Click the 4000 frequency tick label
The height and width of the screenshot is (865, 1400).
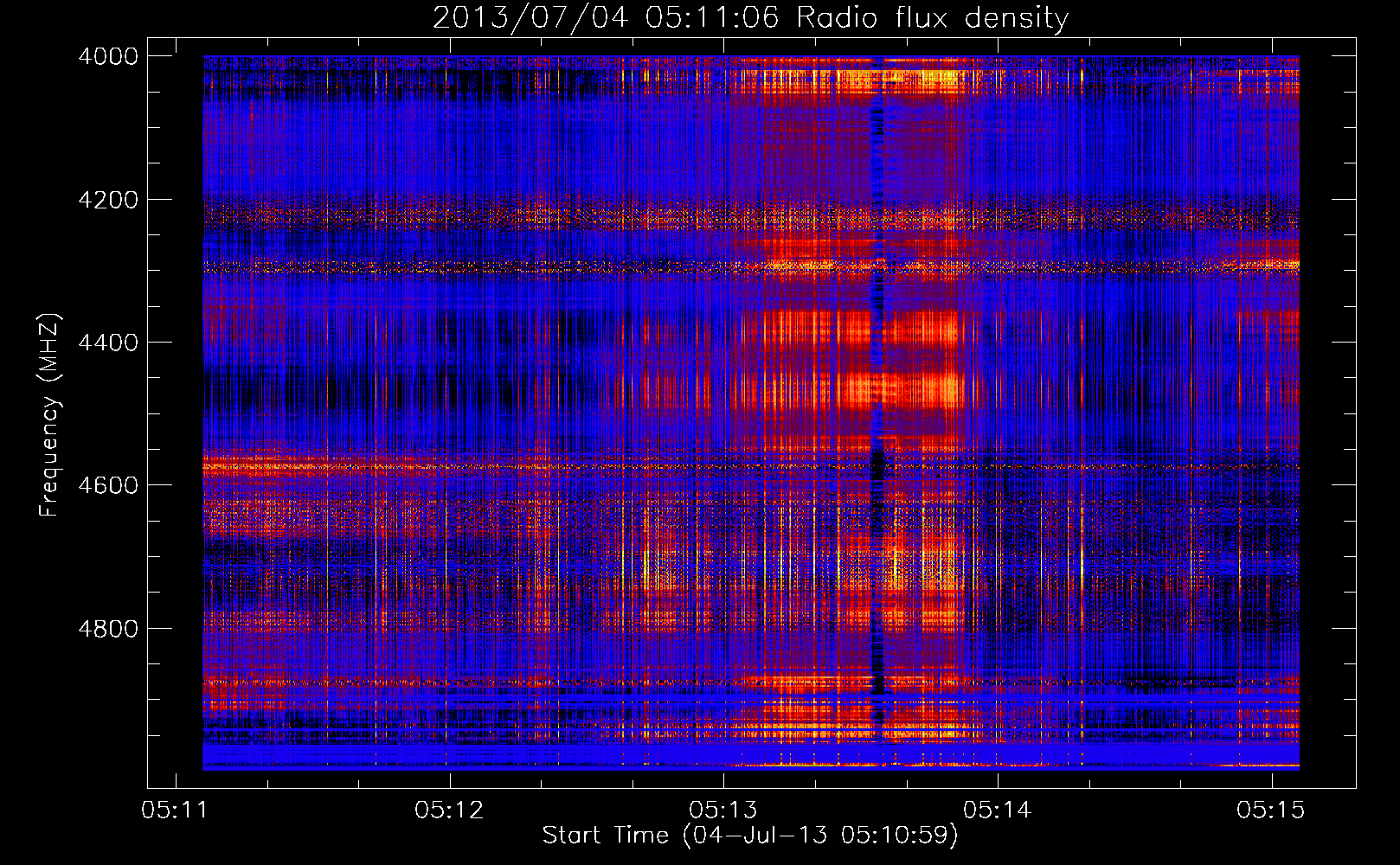[x=108, y=56]
